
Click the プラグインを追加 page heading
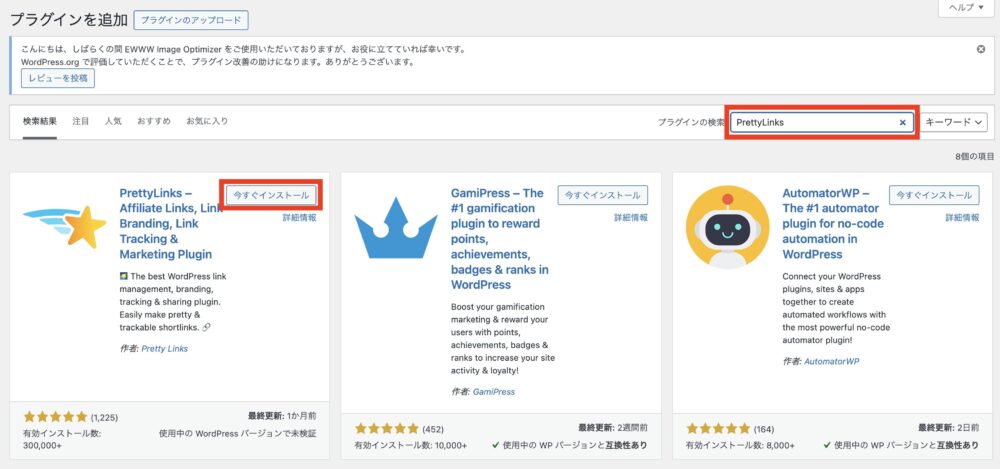(x=69, y=20)
